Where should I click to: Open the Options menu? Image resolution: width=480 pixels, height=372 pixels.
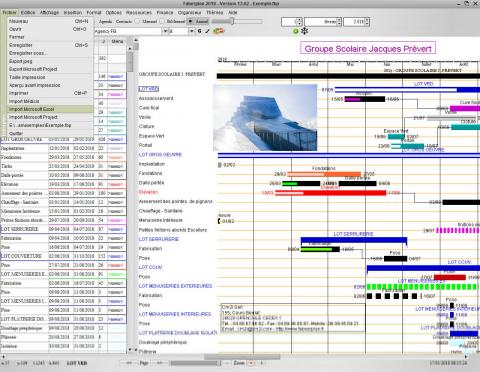(x=114, y=12)
